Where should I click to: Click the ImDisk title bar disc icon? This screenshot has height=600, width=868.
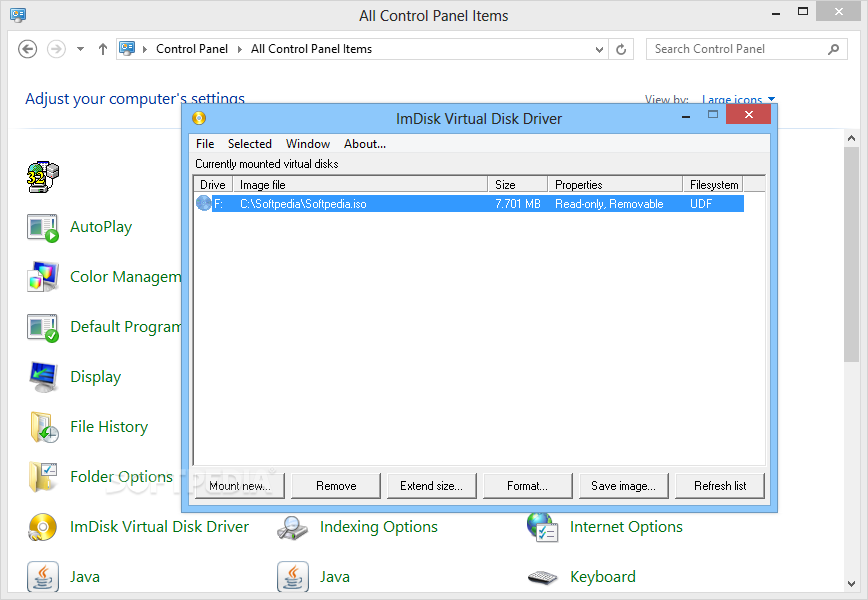pyautogui.click(x=199, y=118)
